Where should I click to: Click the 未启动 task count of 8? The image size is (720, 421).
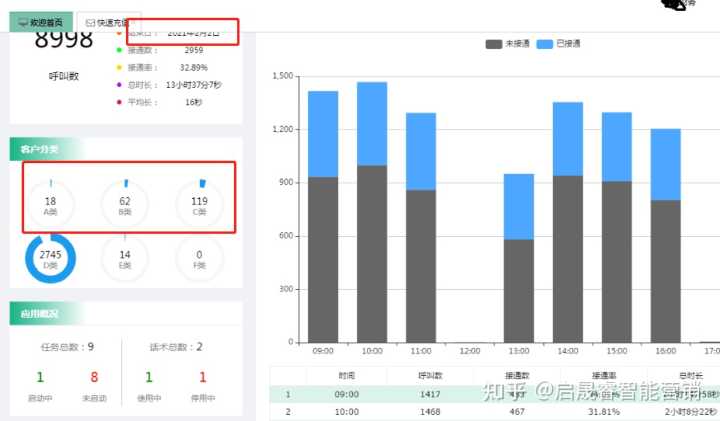tap(94, 377)
